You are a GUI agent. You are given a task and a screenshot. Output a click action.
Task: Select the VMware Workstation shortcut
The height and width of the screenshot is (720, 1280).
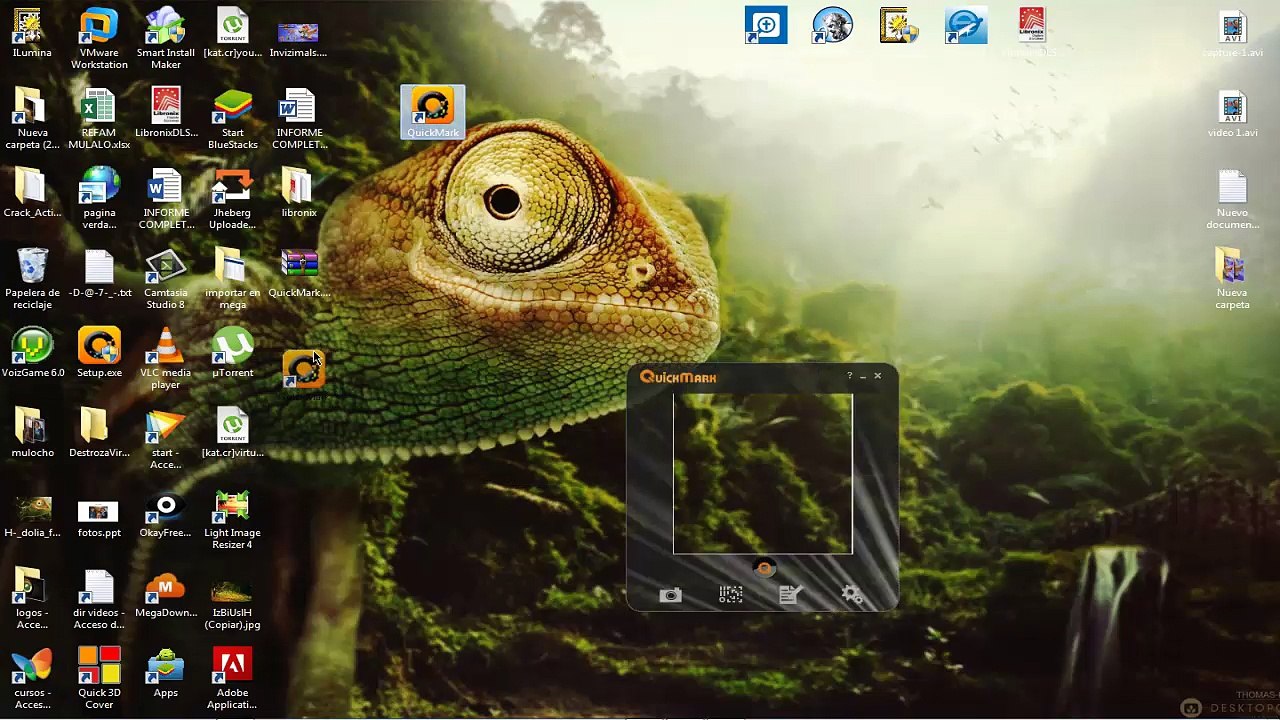coord(99,38)
